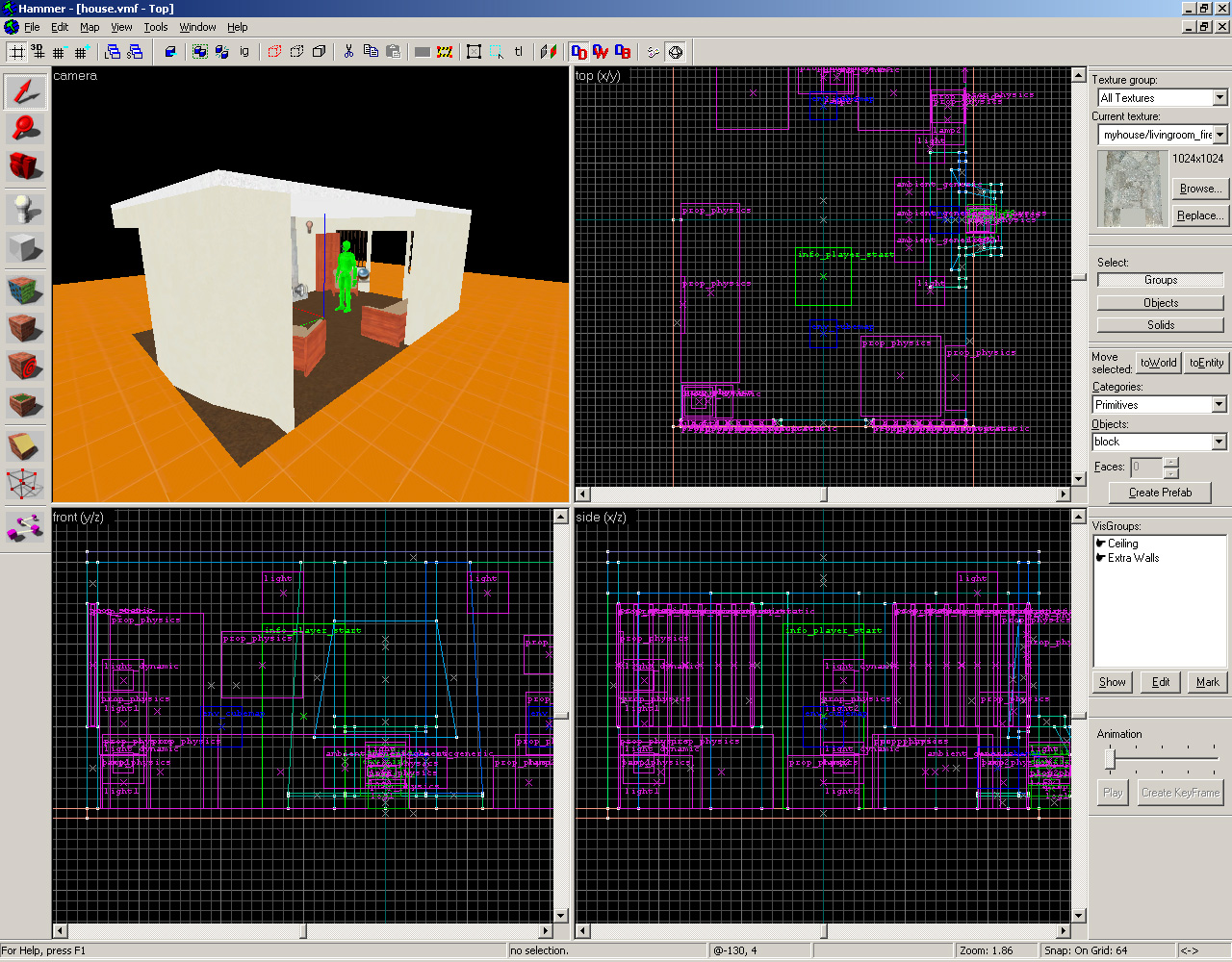Activate the Magnify tool
Image resolution: width=1232 pixels, height=962 pixels.
click(x=25, y=128)
